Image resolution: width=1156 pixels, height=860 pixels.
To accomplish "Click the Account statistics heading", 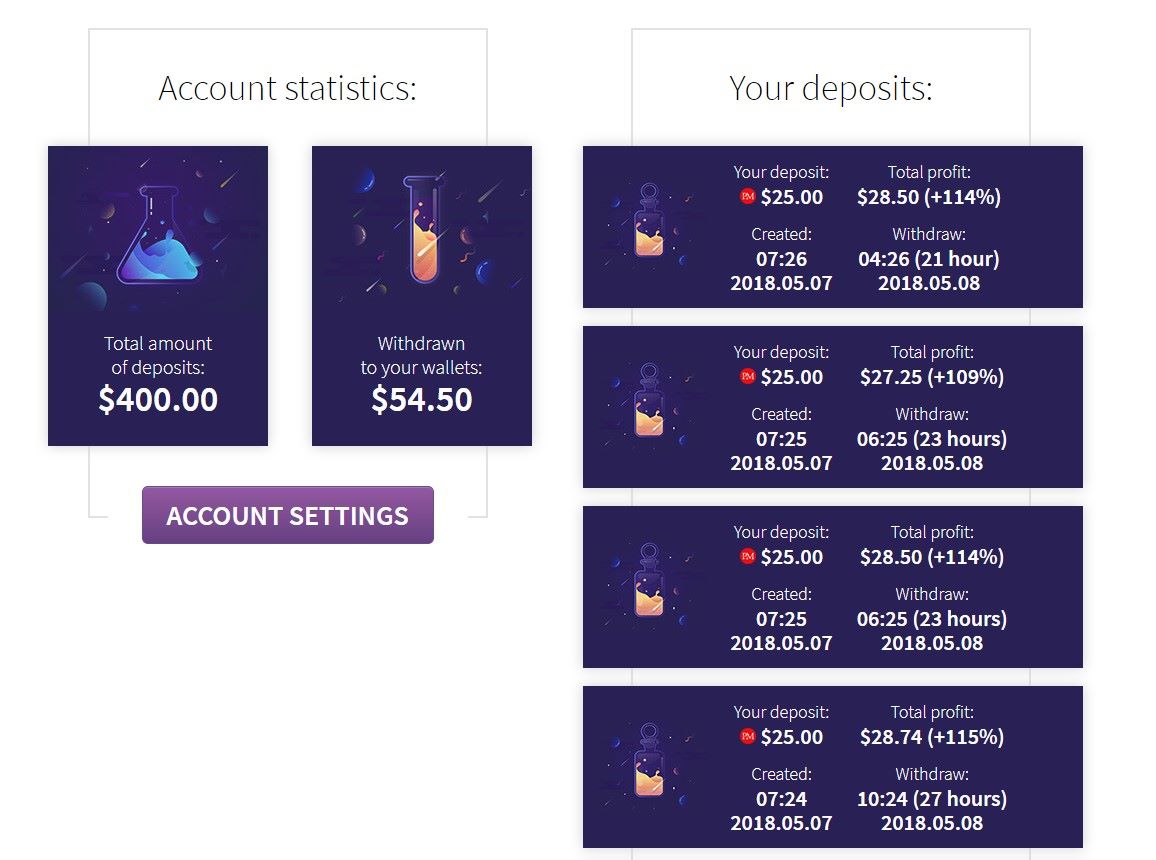I will 288,88.
